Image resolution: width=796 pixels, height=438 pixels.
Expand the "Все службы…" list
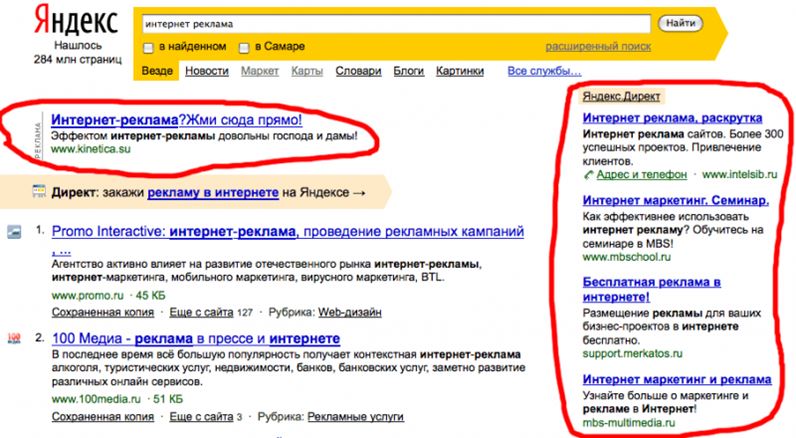tap(543, 72)
